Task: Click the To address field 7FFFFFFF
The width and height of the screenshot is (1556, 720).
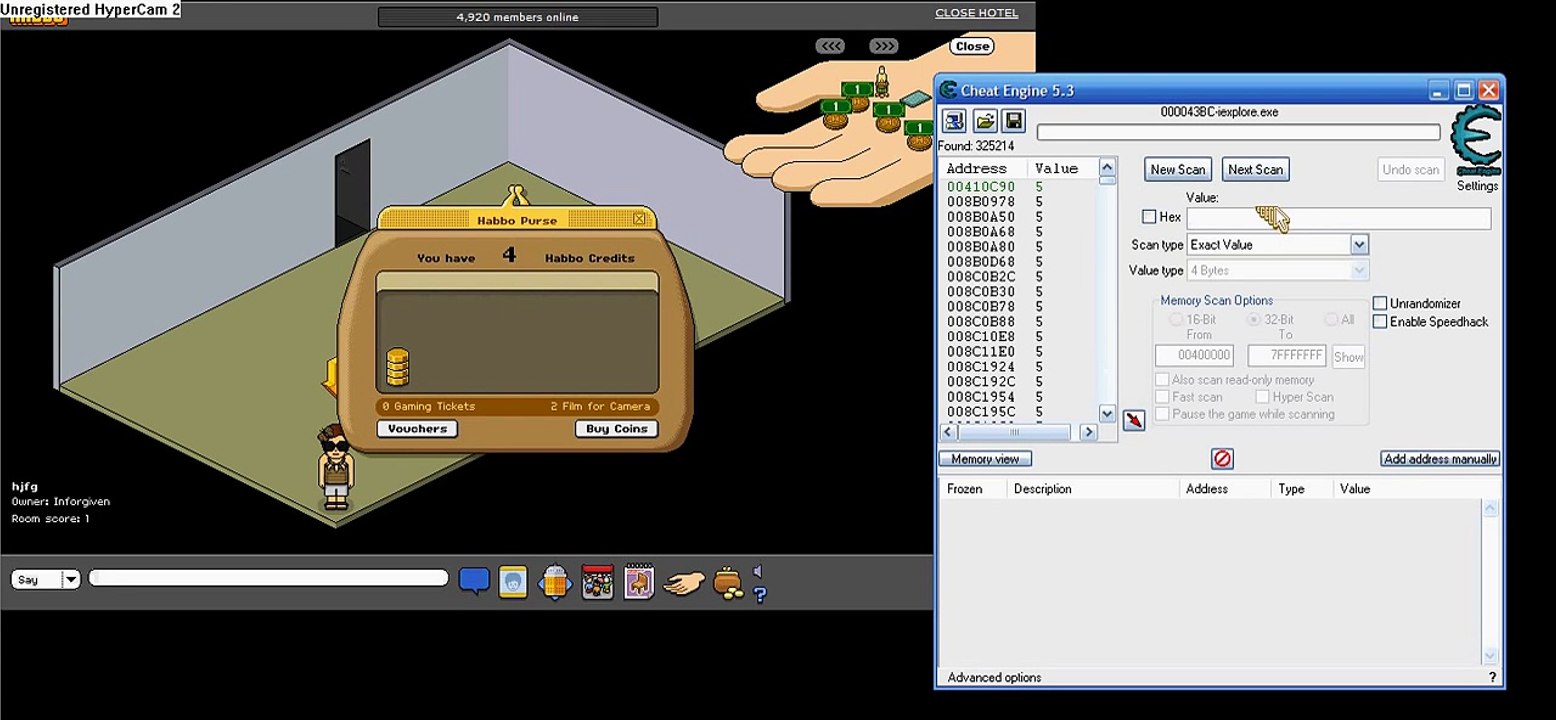Action: [1287, 356]
